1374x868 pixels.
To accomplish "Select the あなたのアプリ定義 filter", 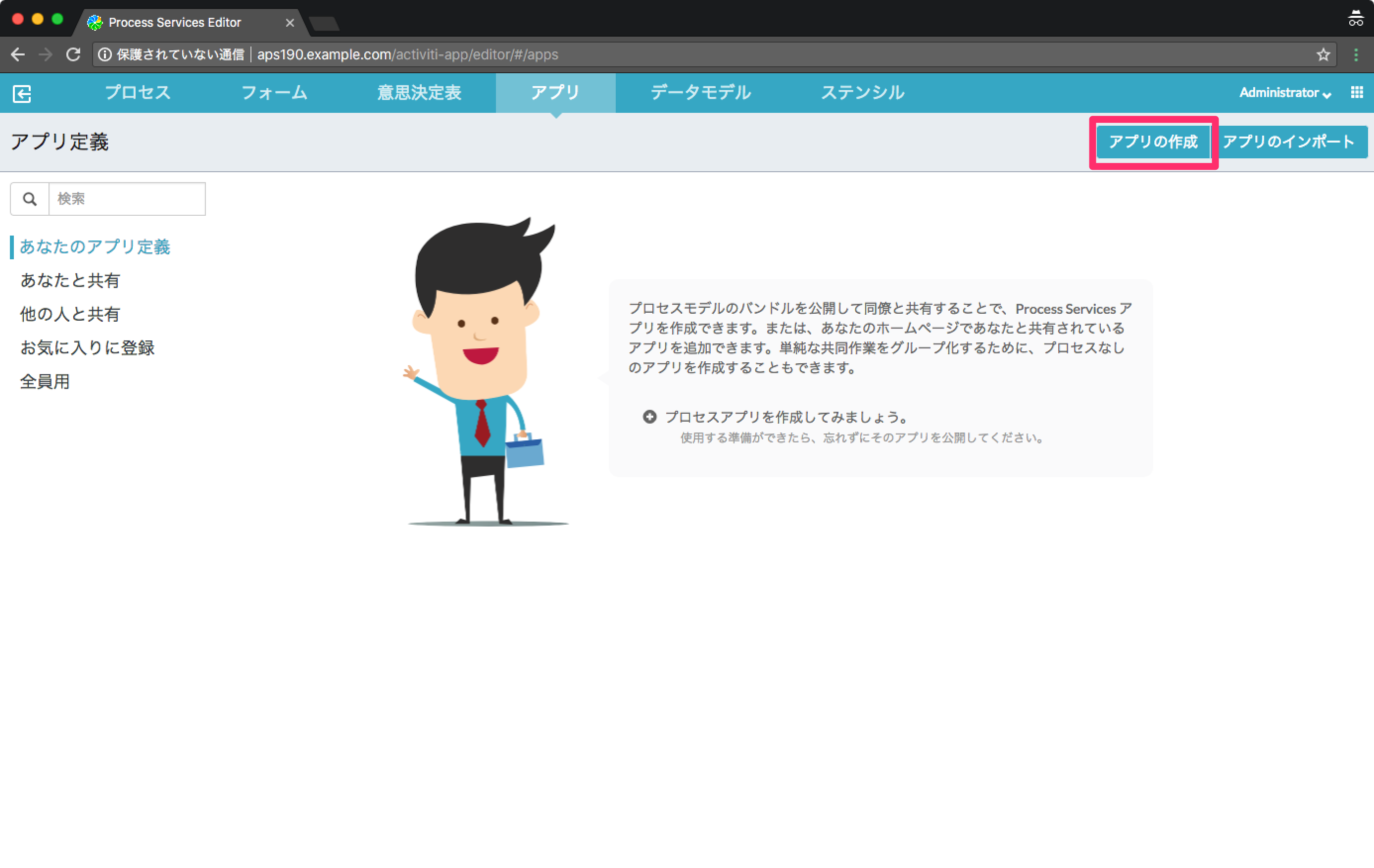I will tap(95, 246).
